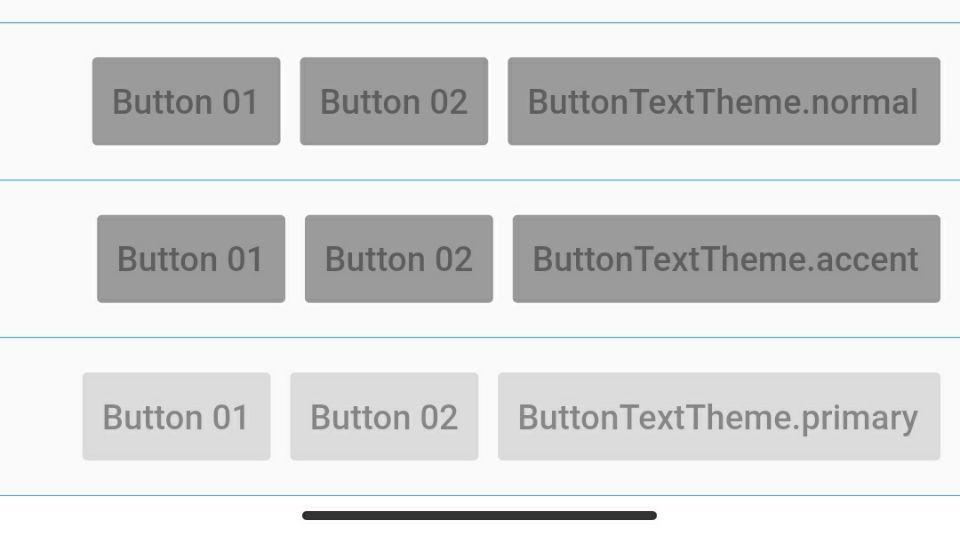Tap Button 01 in the ButtonTextTheme.accent row
Screen dimensions: 960x535
(191, 259)
